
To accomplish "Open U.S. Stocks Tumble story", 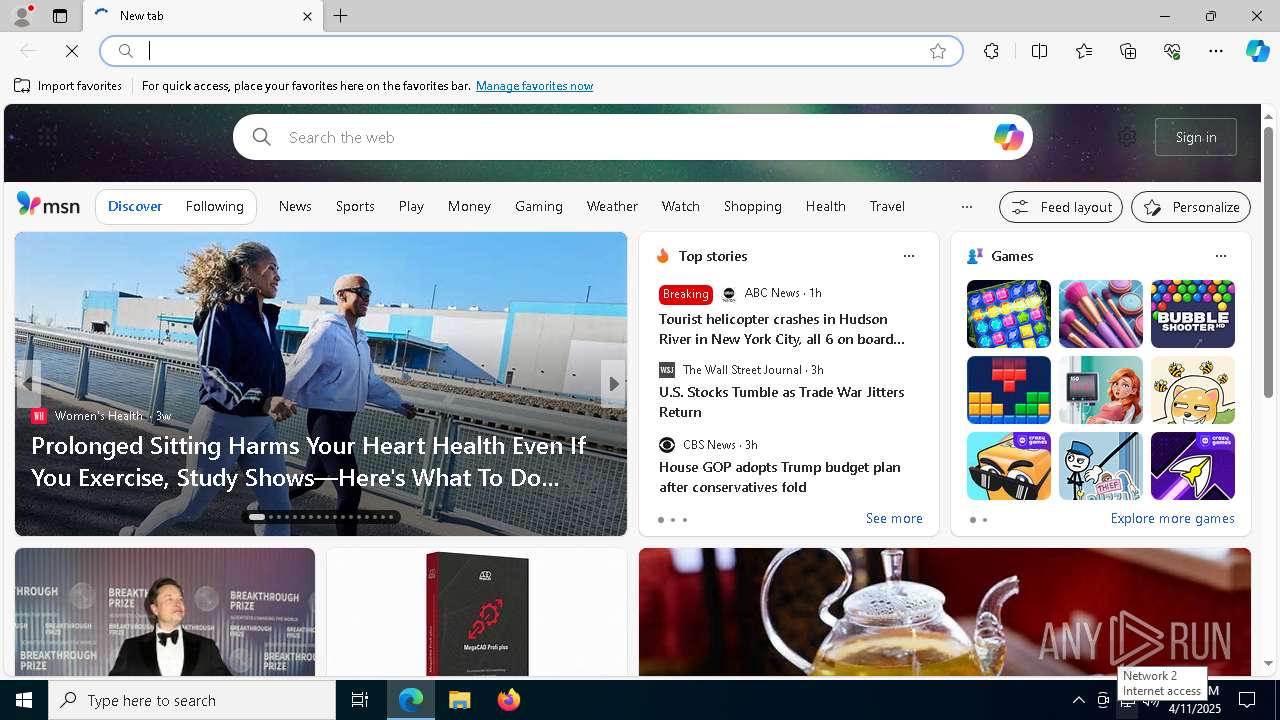I will [782, 402].
